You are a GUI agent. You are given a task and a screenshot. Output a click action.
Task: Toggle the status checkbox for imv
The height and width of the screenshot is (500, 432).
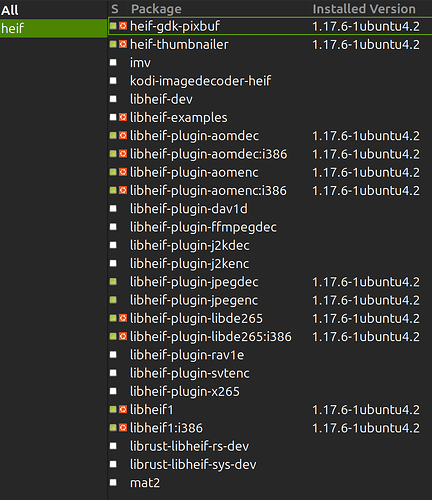(113, 62)
